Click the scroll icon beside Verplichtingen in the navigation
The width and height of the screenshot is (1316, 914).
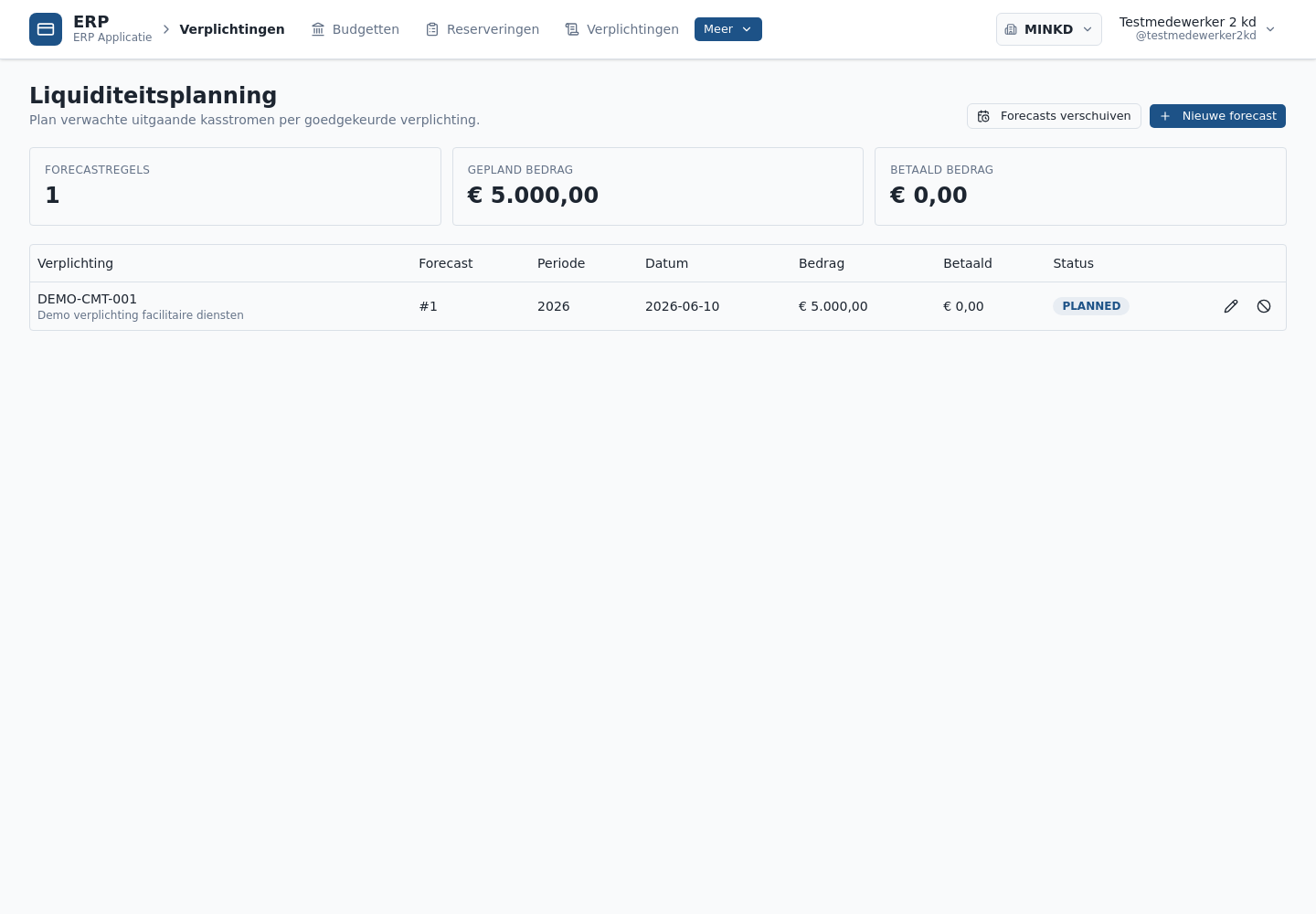coord(572,29)
